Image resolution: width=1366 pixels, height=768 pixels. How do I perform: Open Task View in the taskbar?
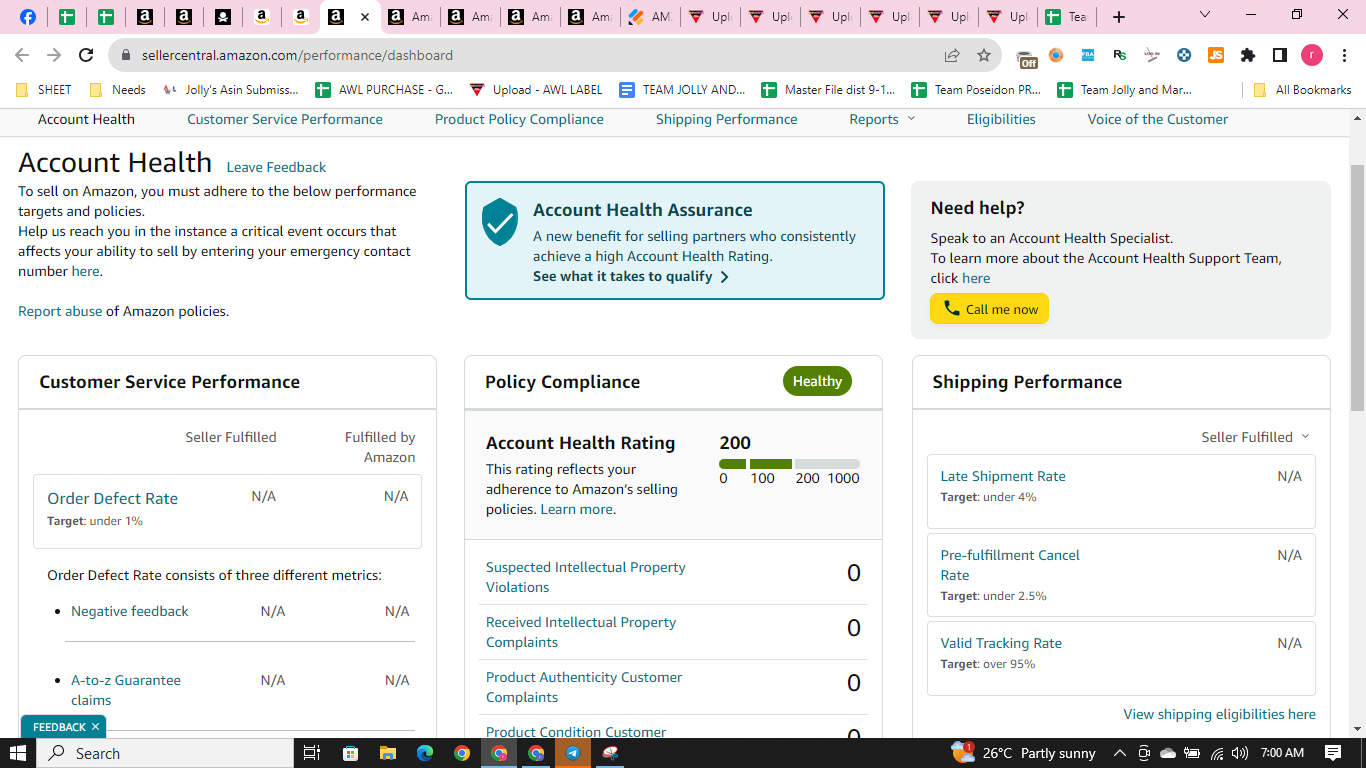[311, 753]
